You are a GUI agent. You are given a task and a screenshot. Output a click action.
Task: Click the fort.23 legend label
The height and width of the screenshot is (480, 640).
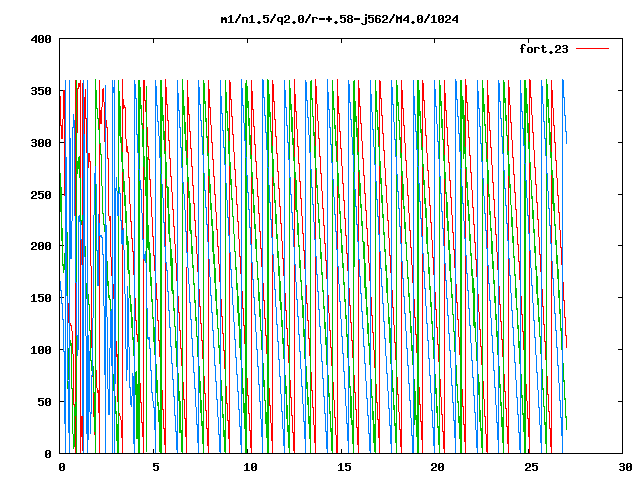click(543, 49)
